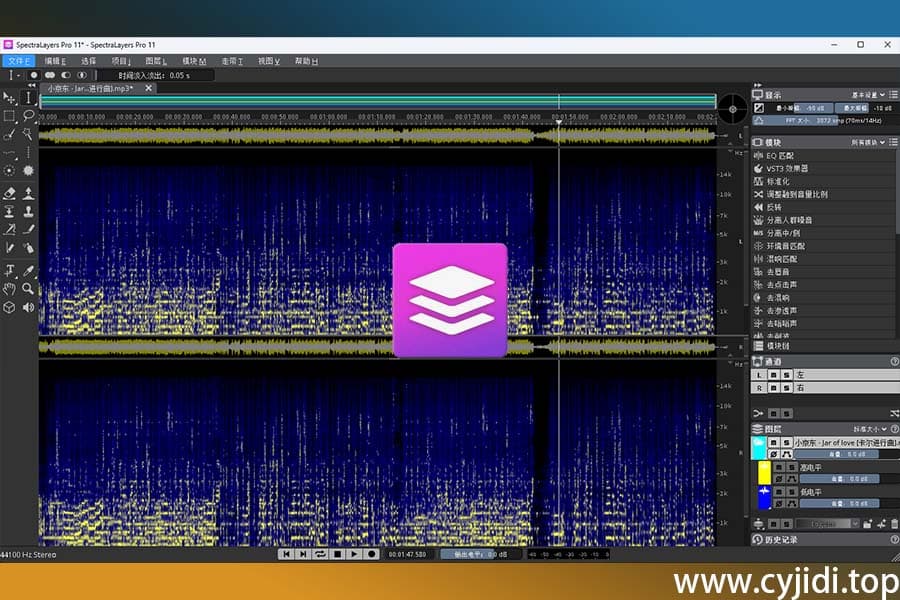Image resolution: width=900 pixels, height=600 pixels.
Task: Select the speaker playback tool
Action: (28, 308)
